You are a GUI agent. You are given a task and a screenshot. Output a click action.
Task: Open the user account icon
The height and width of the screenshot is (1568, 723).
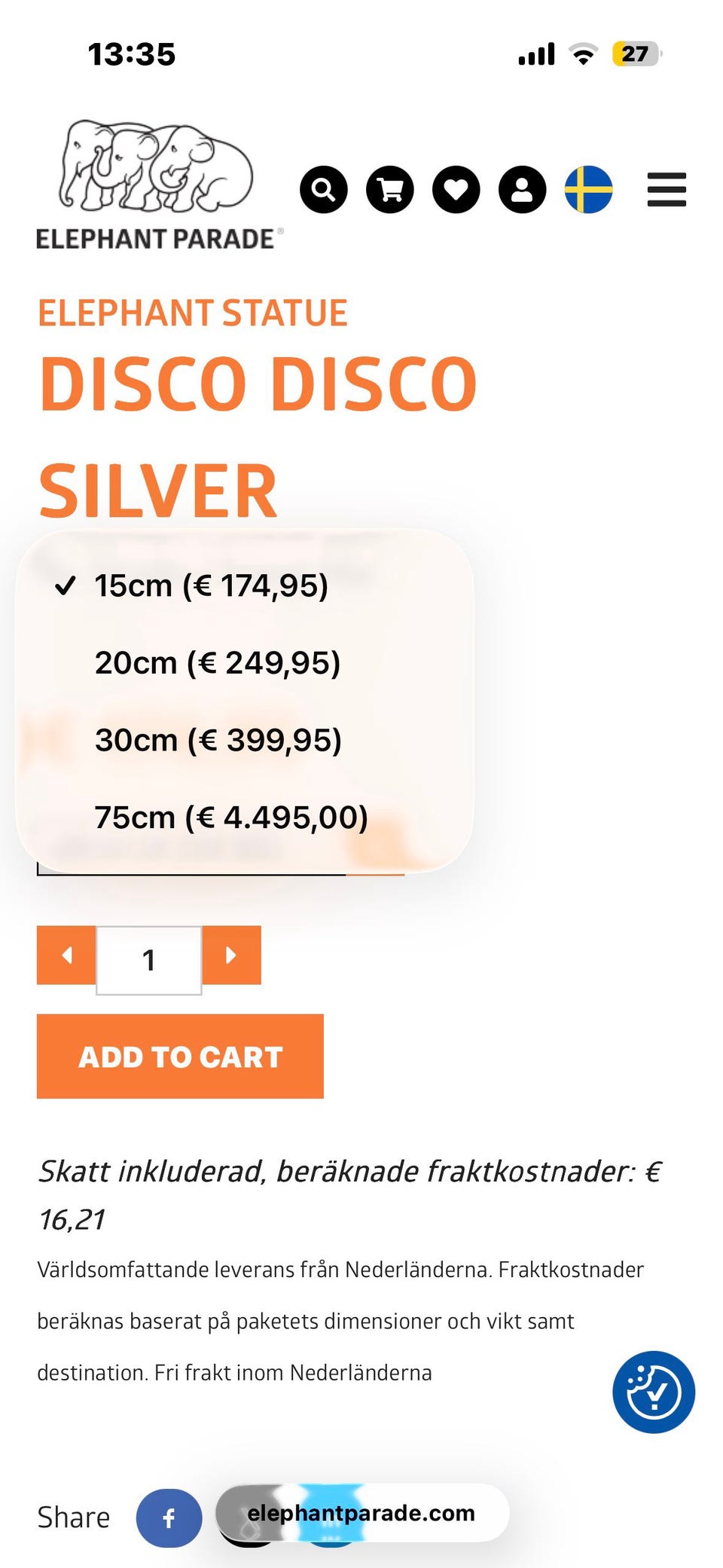pos(522,189)
